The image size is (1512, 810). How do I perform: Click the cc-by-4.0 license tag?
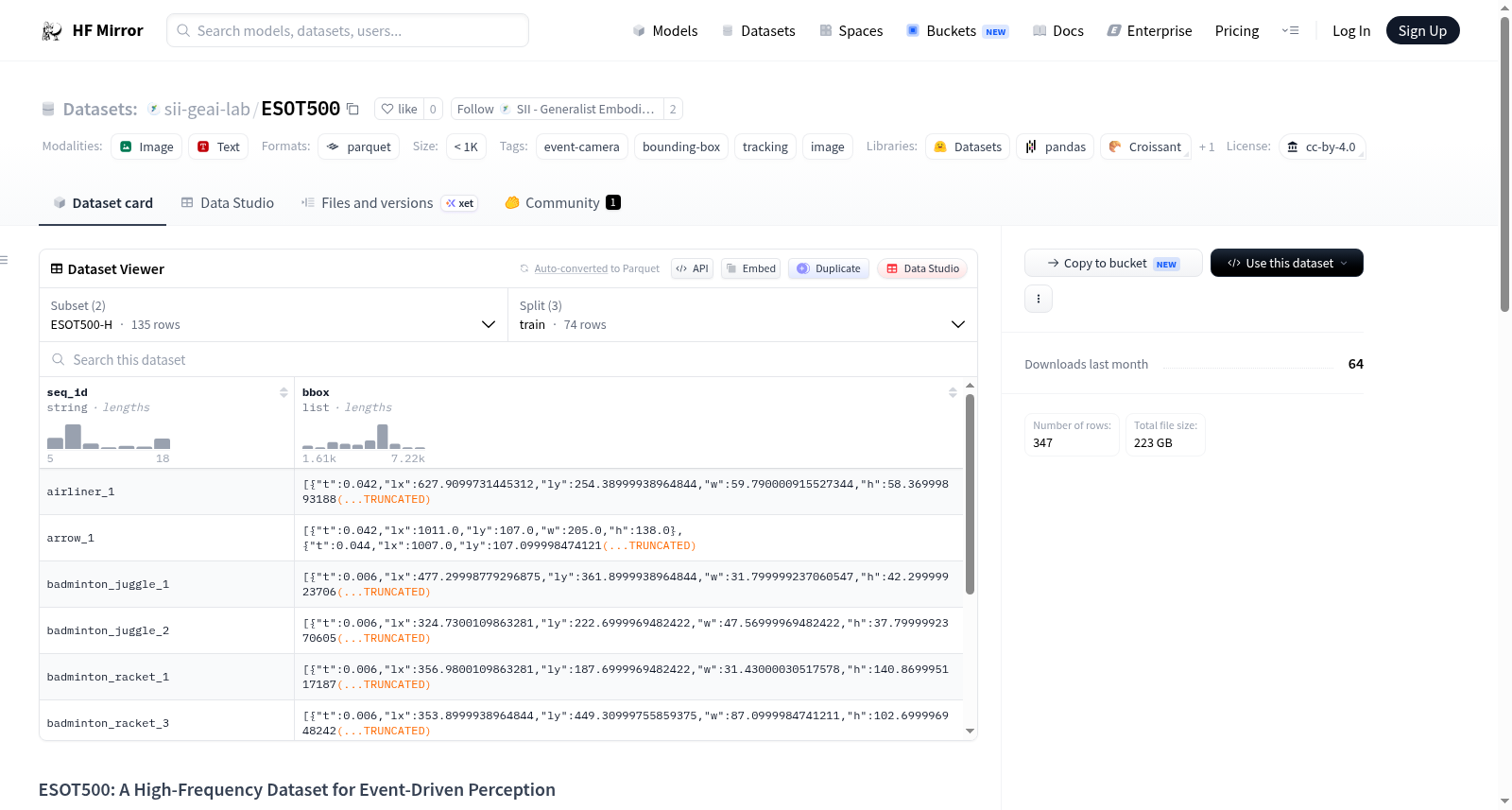[x=1322, y=146]
